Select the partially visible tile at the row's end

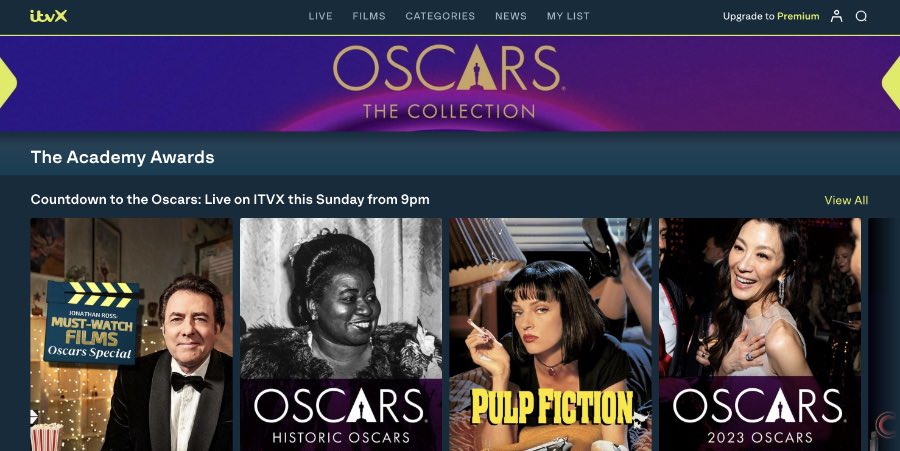884,335
